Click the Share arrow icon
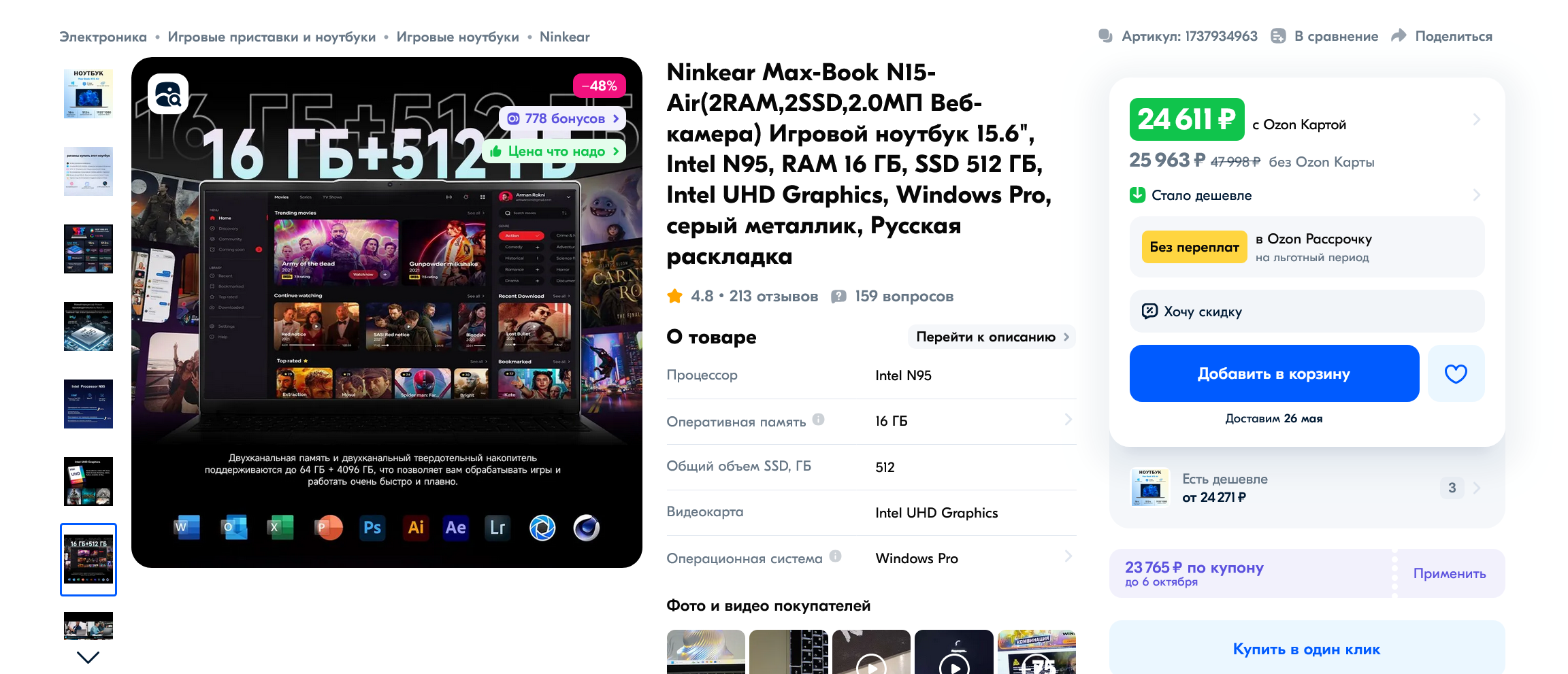Viewport: 1568px width, 674px height. coord(1399,36)
